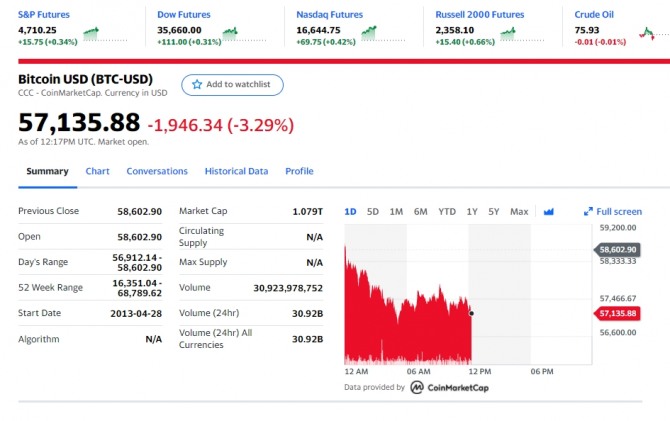
Task: Set chart range to YTD
Action: [447, 211]
